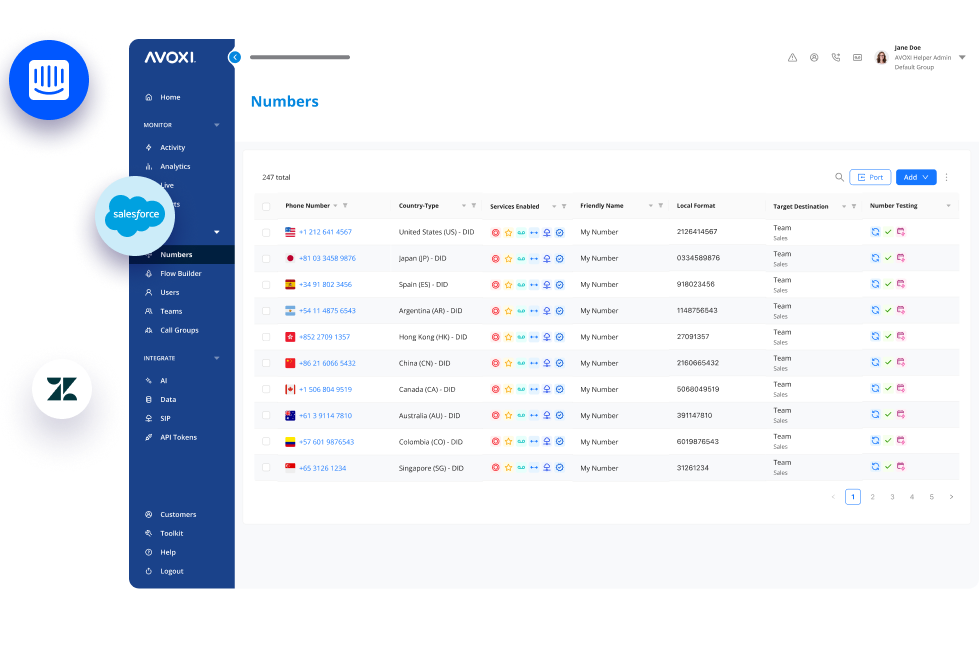Viewport: 980px width, 650px height.
Task: Go to page 3 of results
Action: [892, 496]
